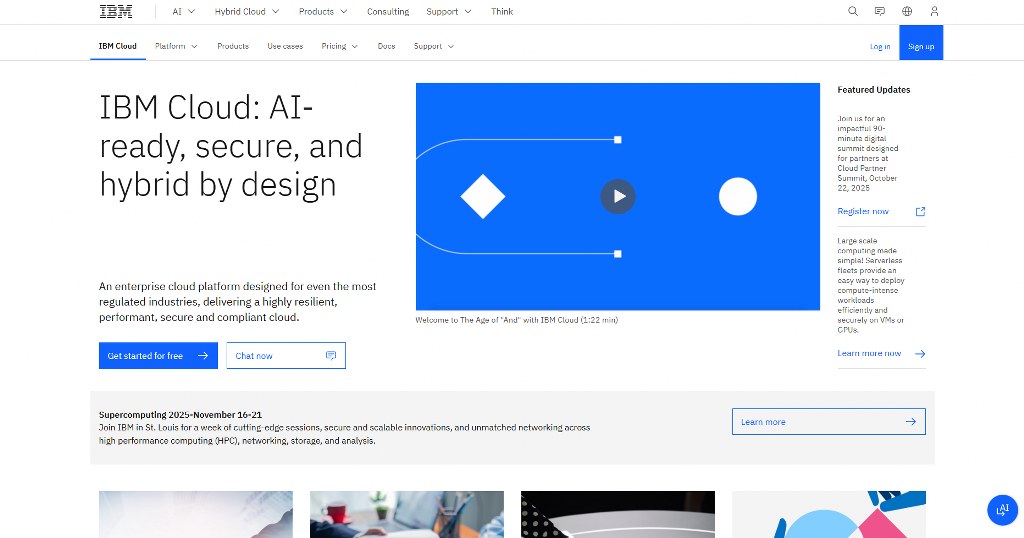Click the IBM Cloud AI-ready headline
This screenshot has height=538, width=1024.
[231, 146]
